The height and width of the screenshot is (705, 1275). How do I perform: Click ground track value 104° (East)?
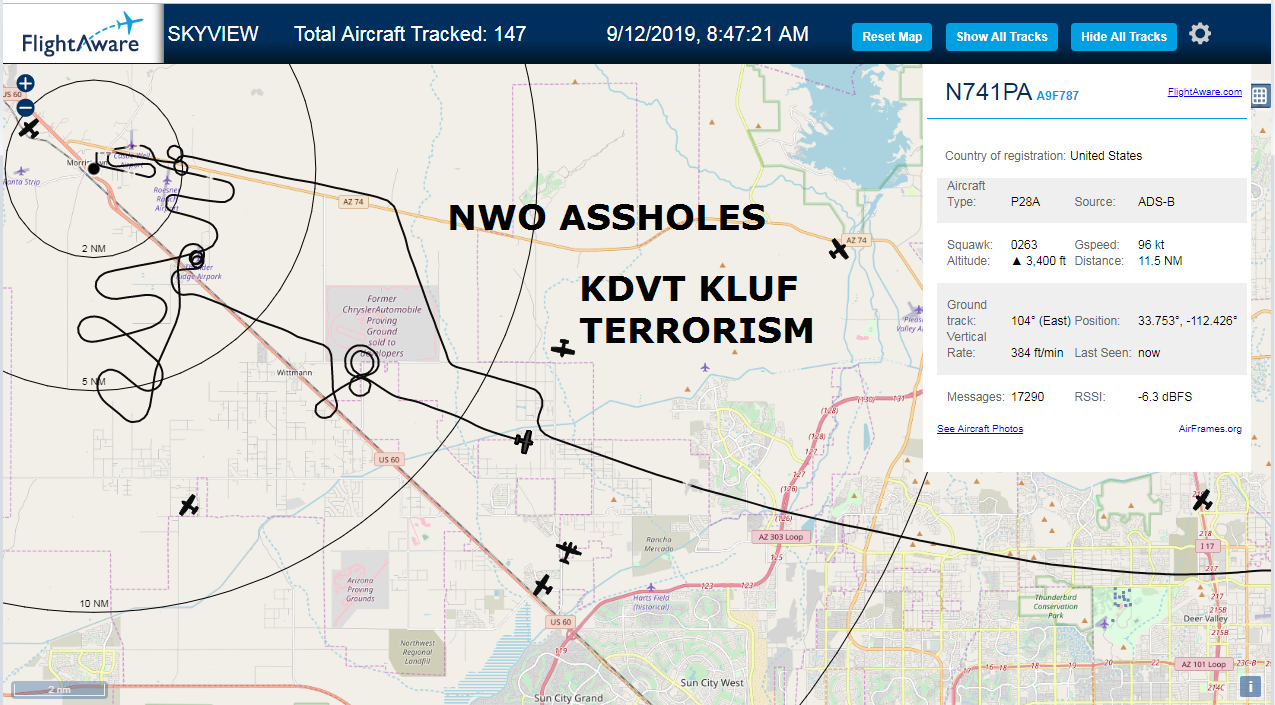[x=1040, y=321]
